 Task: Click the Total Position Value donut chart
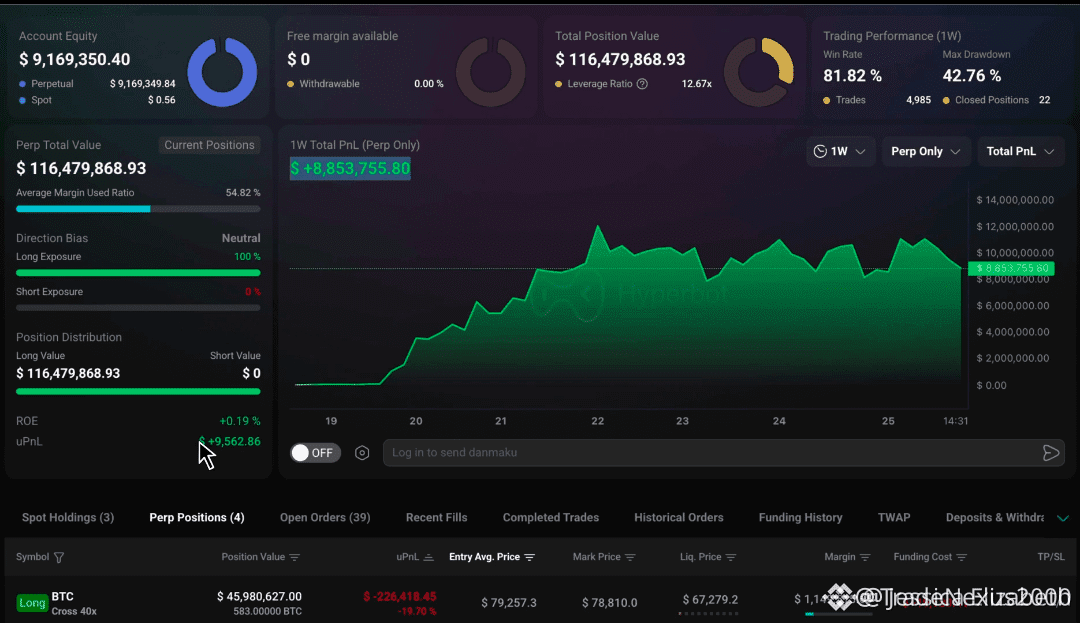tap(758, 72)
